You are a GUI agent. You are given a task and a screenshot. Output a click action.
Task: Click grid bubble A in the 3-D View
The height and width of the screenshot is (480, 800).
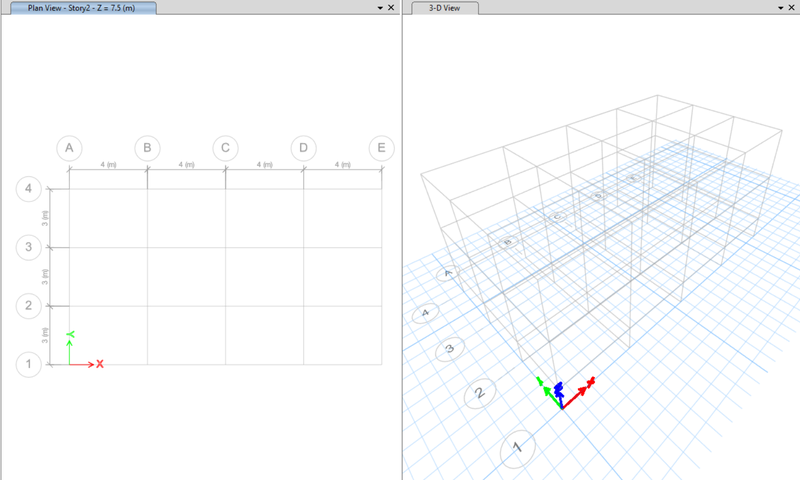pos(448,274)
